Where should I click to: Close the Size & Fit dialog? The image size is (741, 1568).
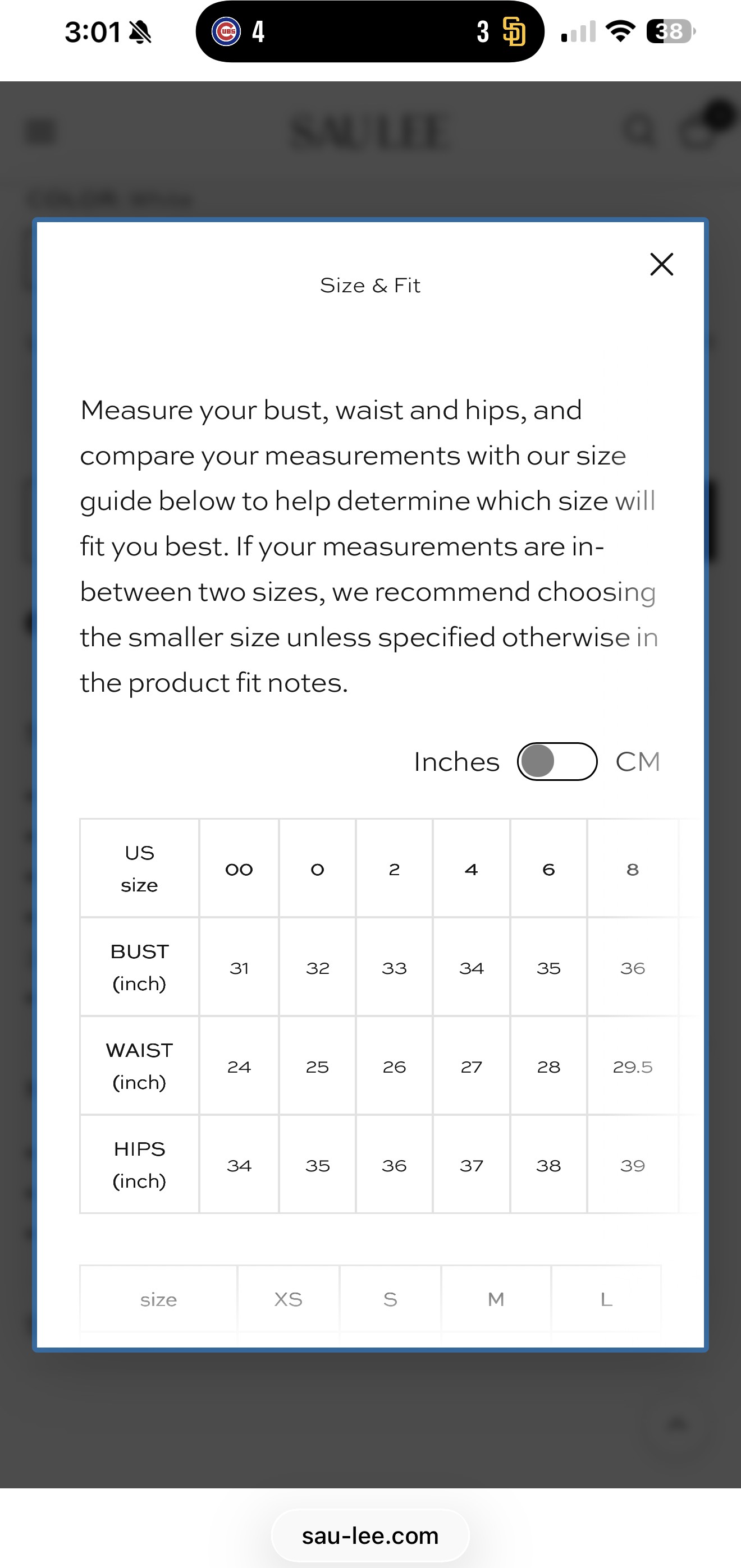[x=661, y=264]
